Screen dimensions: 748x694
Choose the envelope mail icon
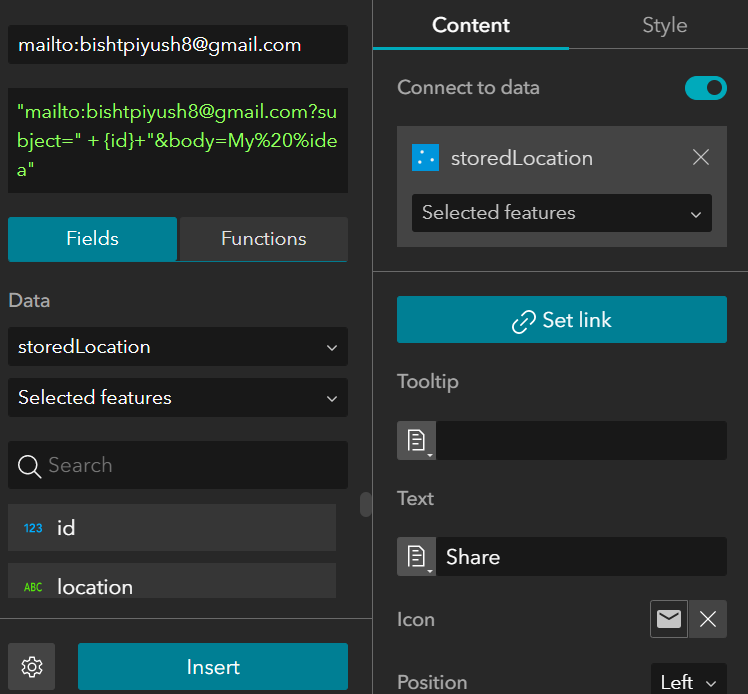669,619
